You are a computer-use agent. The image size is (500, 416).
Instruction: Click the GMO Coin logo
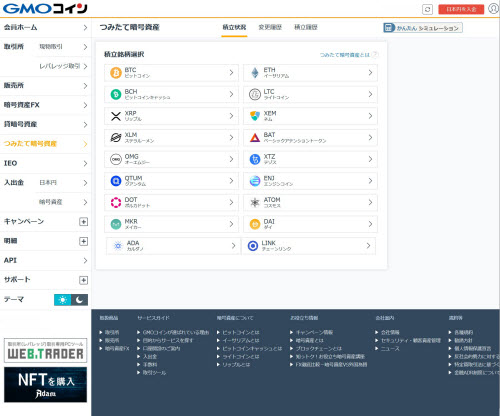45,9
